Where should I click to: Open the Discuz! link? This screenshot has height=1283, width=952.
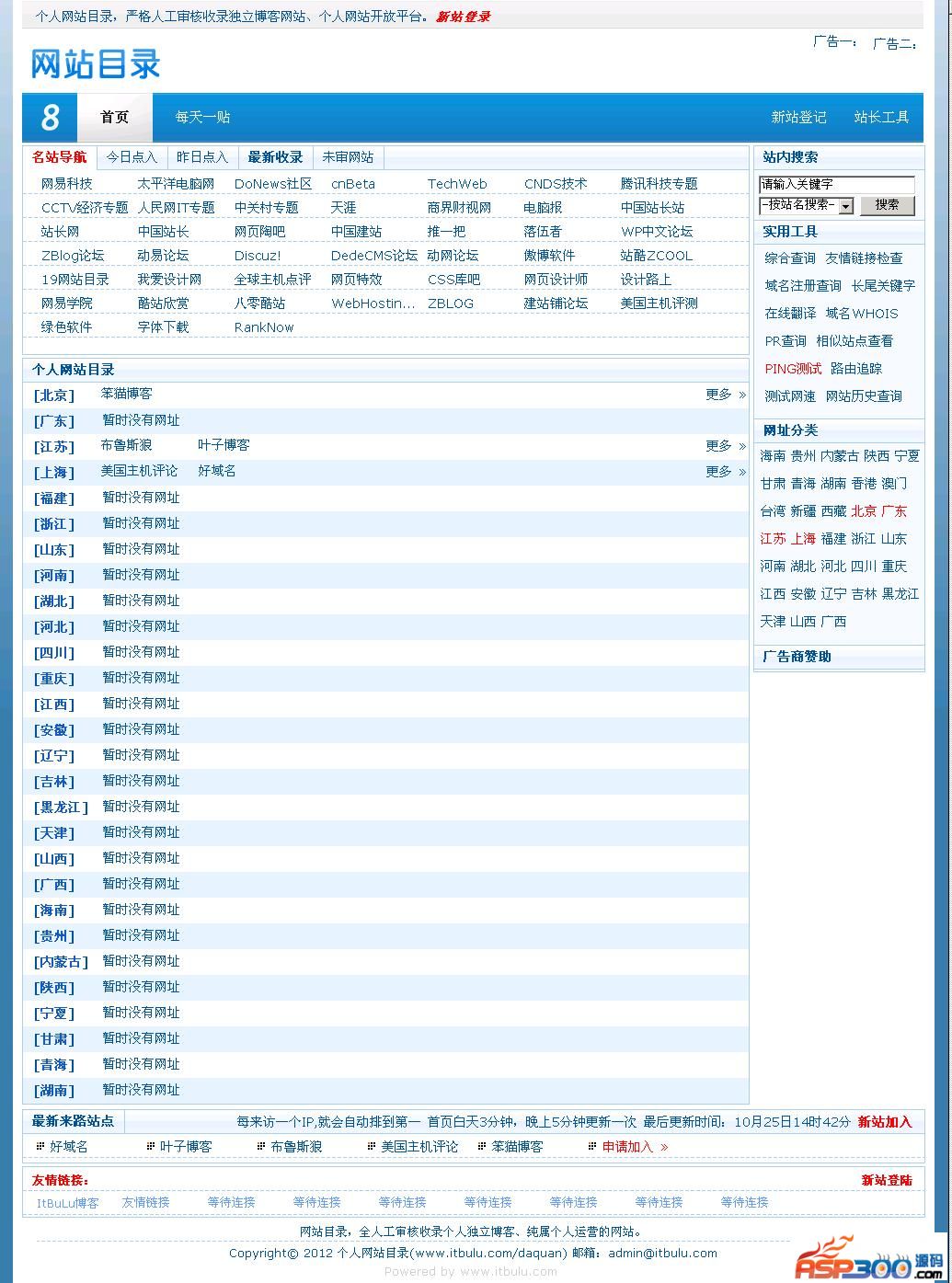258,256
